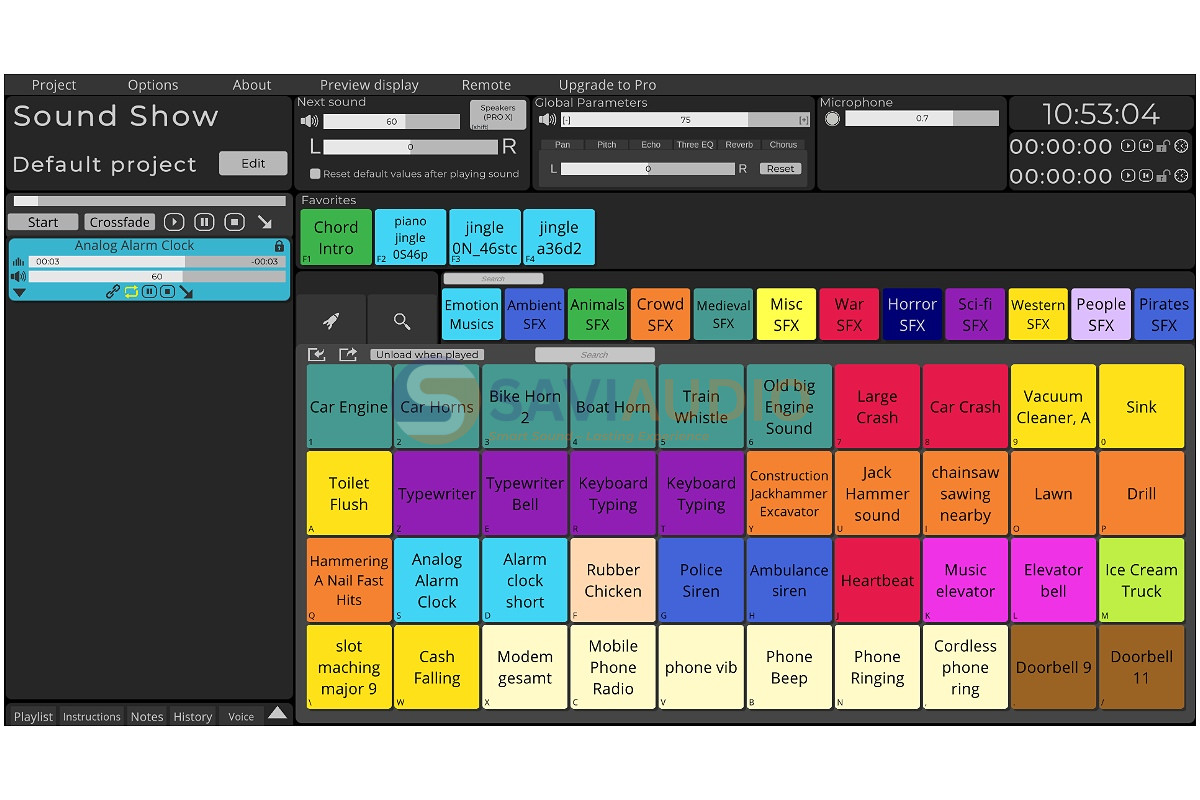Viewport: 1200px width, 800px height.
Task: Toggle the Unload when played option
Action: pos(427,354)
